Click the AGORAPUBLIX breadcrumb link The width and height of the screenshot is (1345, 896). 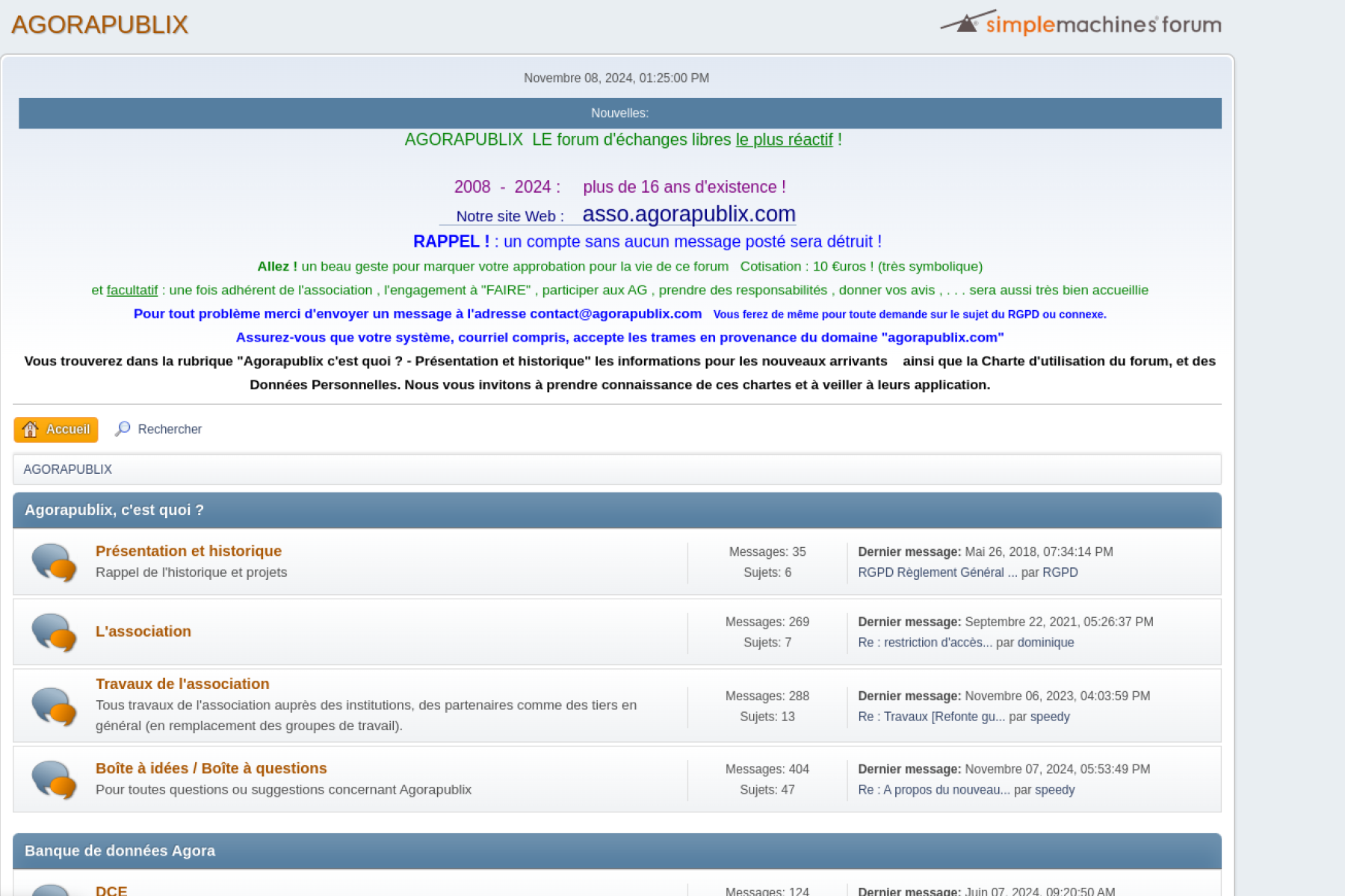(x=67, y=469)
